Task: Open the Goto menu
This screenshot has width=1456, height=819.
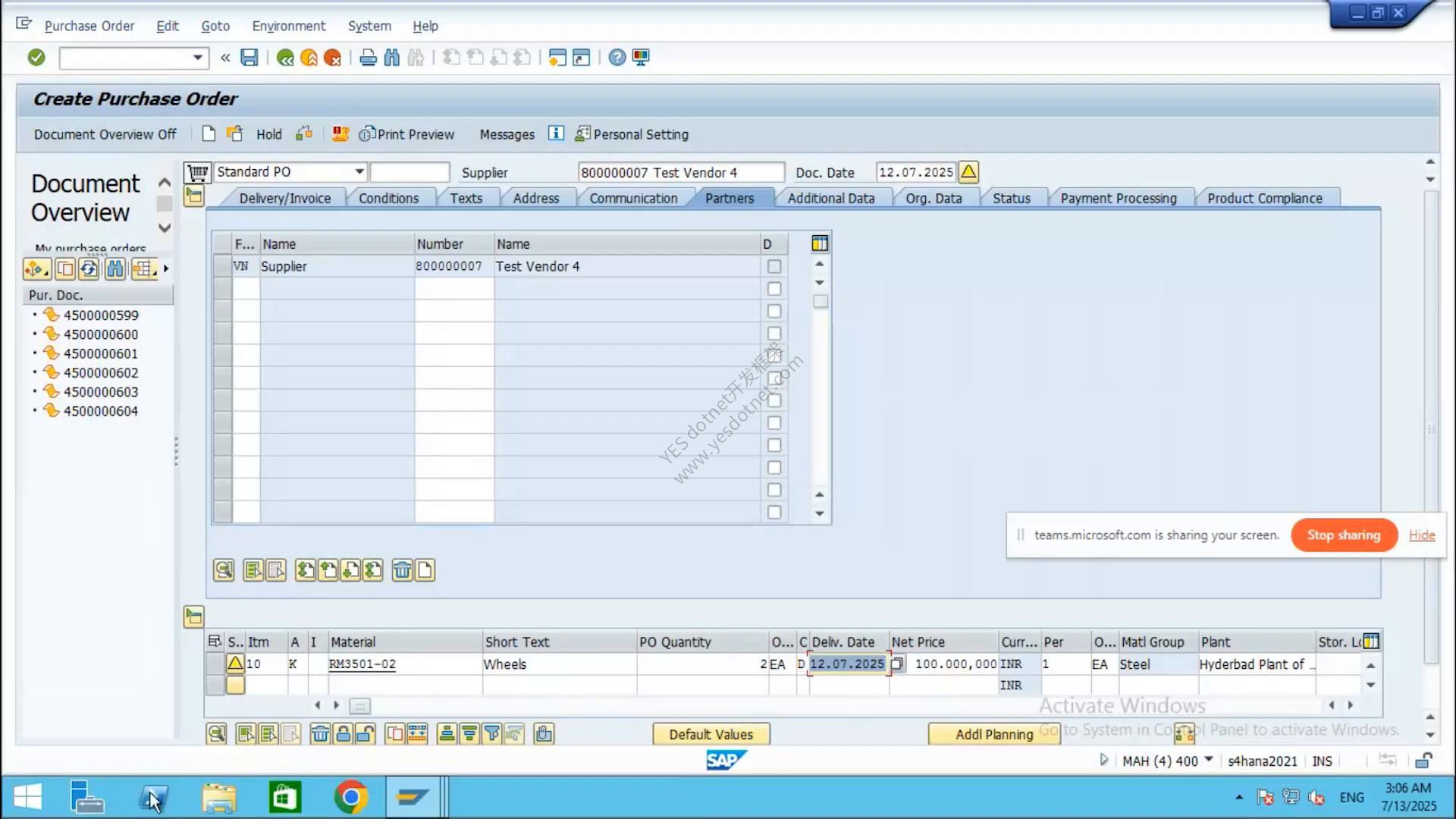Action: click(x=215, y=26)
